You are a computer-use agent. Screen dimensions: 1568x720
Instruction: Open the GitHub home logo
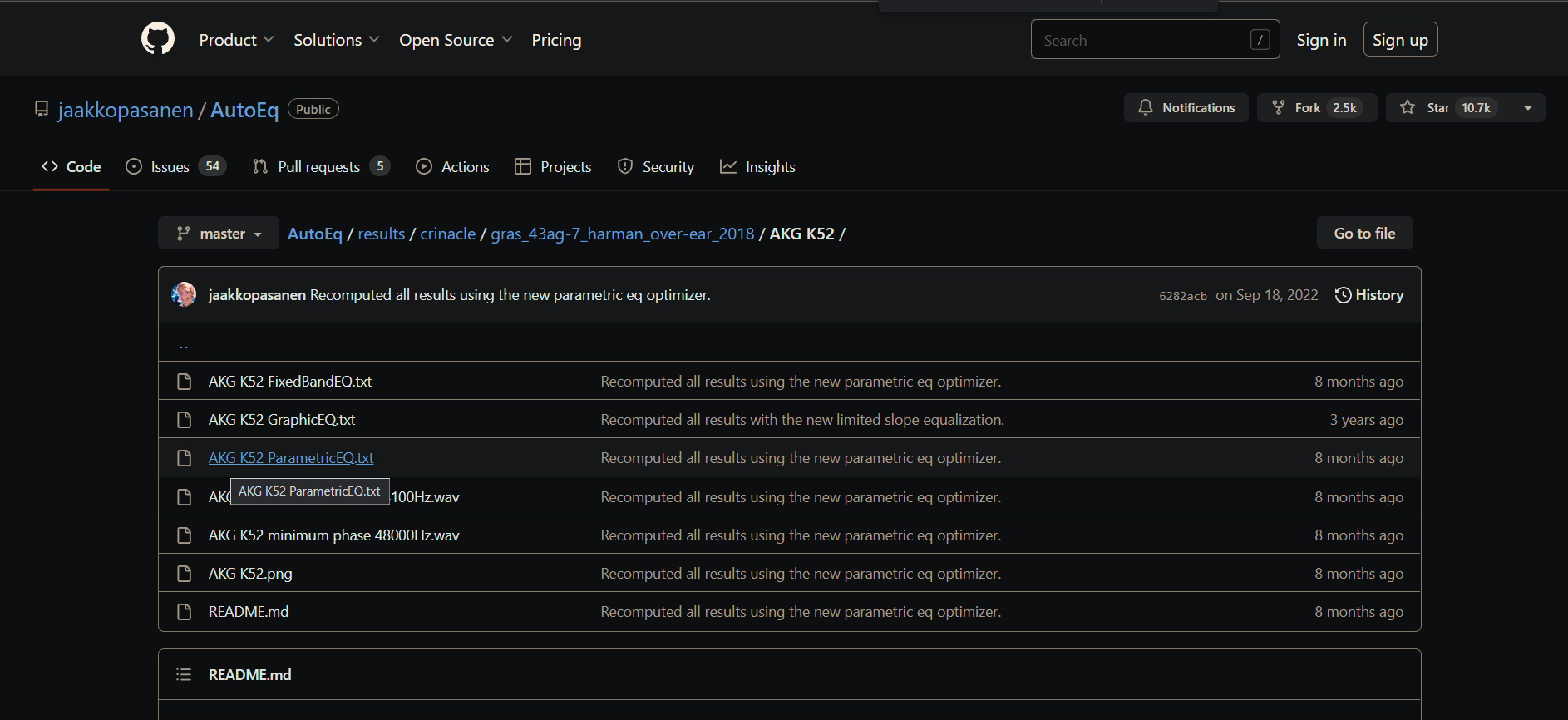pos(158,39)
